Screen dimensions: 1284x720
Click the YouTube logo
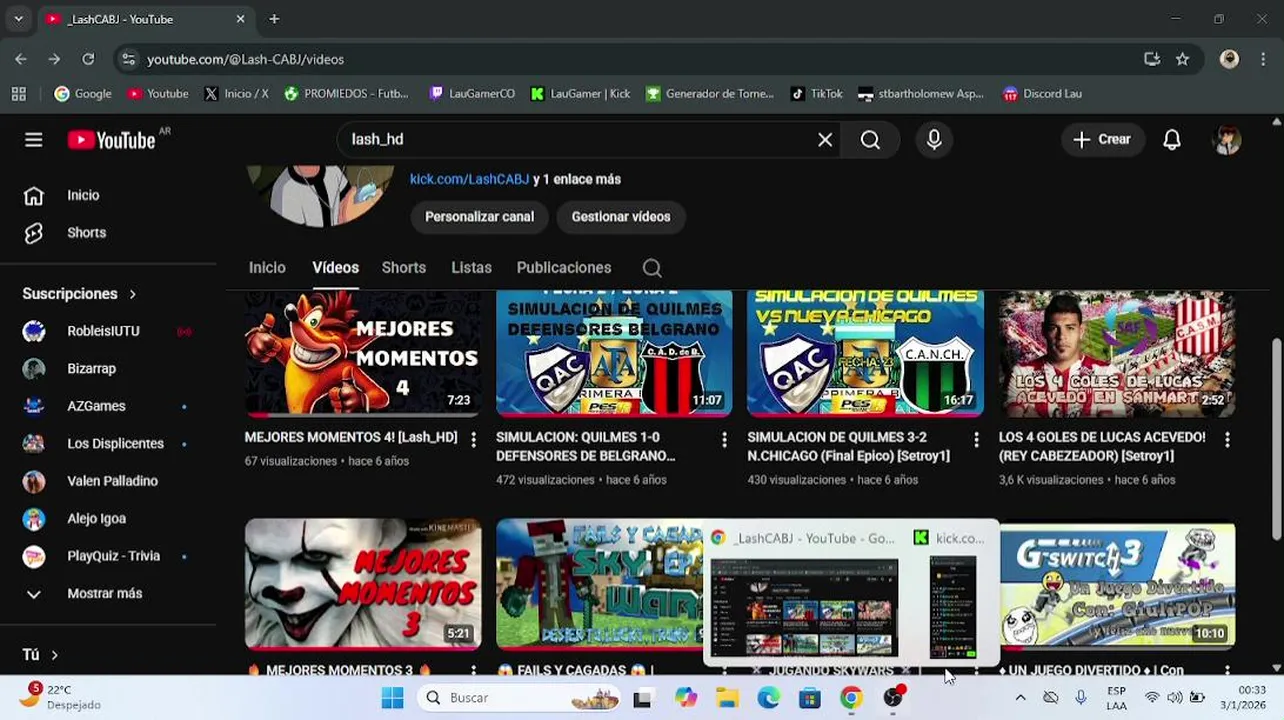111,140
